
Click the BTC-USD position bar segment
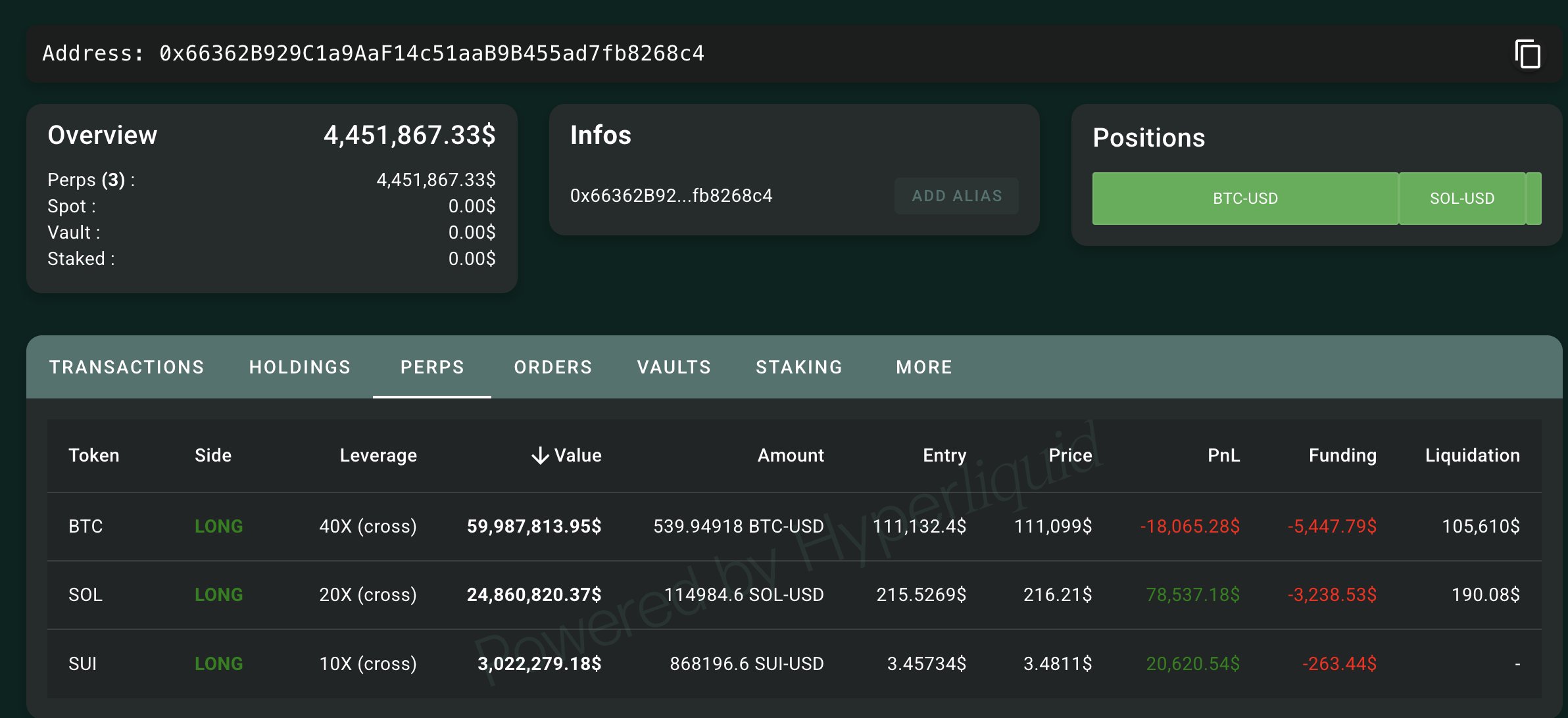1245,199
